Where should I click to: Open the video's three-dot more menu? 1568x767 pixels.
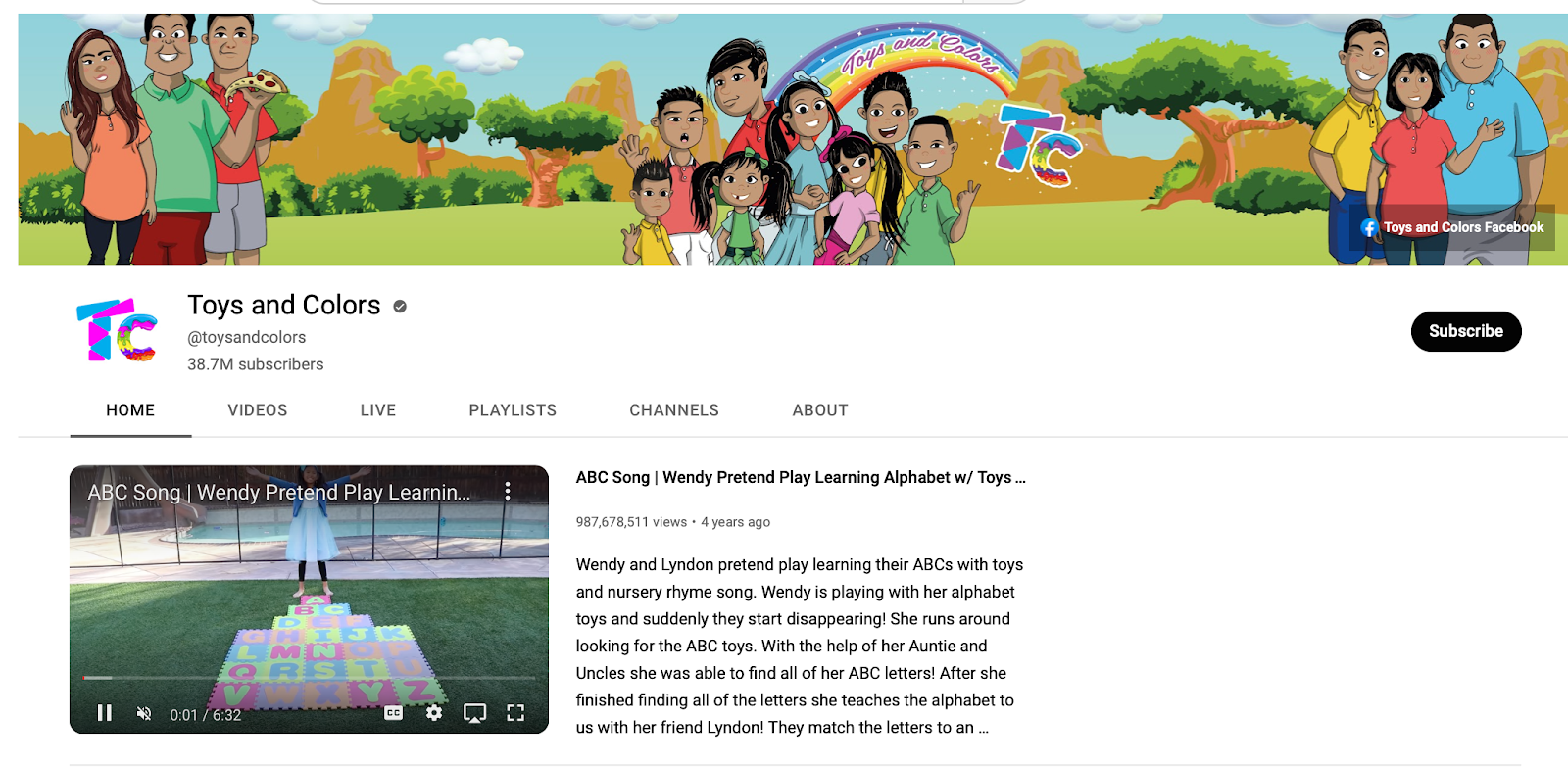tap(508, 491)
